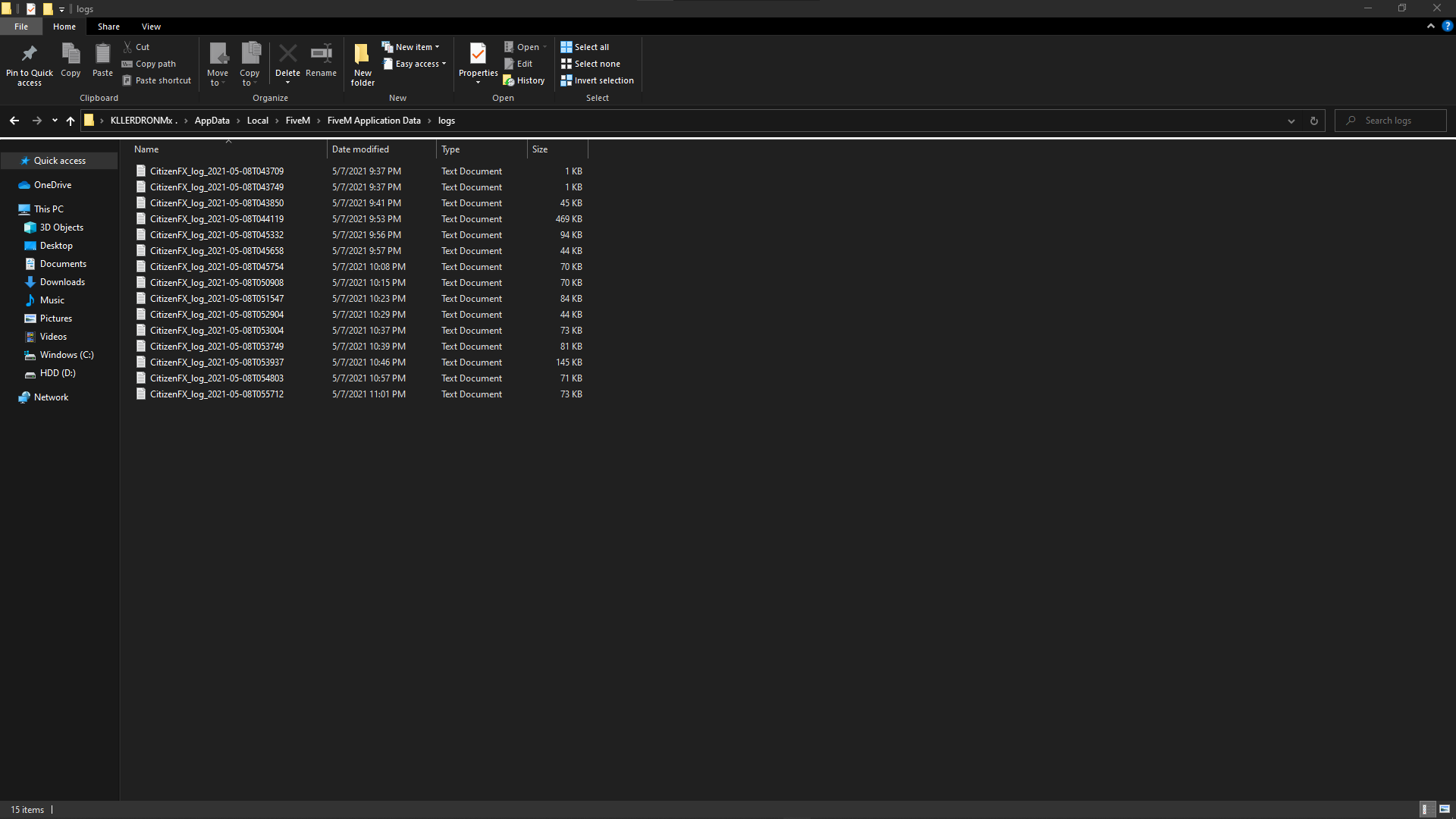Switch to large thumbnails view in status bar

(x=1445, y=809)
